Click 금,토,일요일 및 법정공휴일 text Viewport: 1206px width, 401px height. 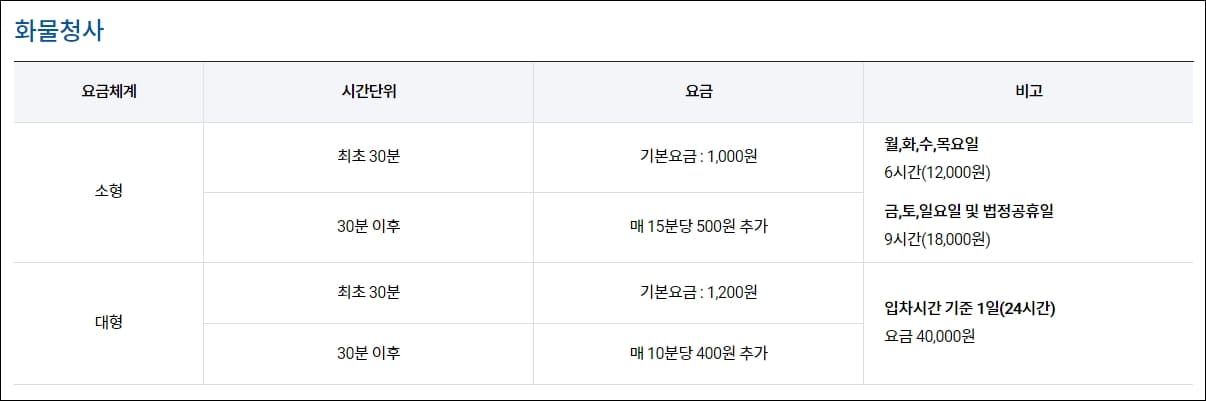pos(970,211)
